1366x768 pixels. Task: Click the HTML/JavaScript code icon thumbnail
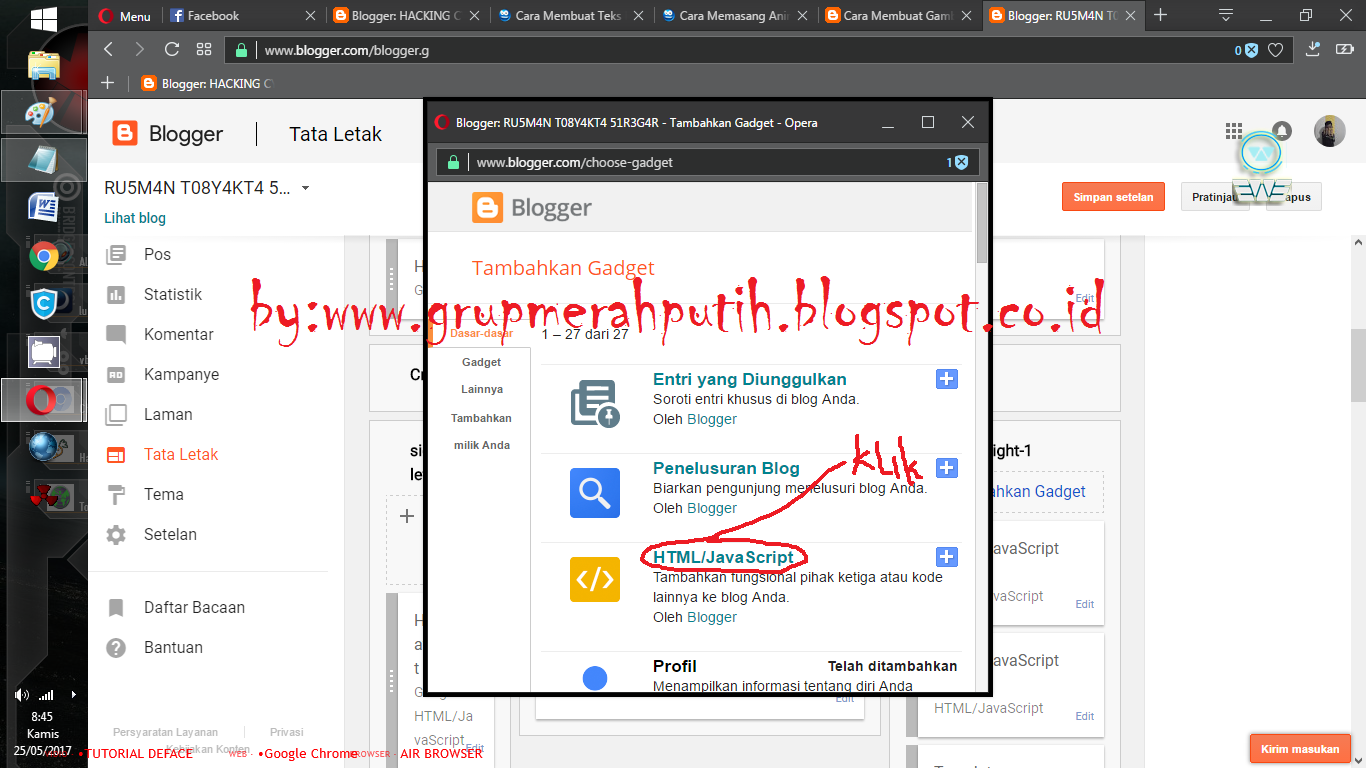point(595,578)
